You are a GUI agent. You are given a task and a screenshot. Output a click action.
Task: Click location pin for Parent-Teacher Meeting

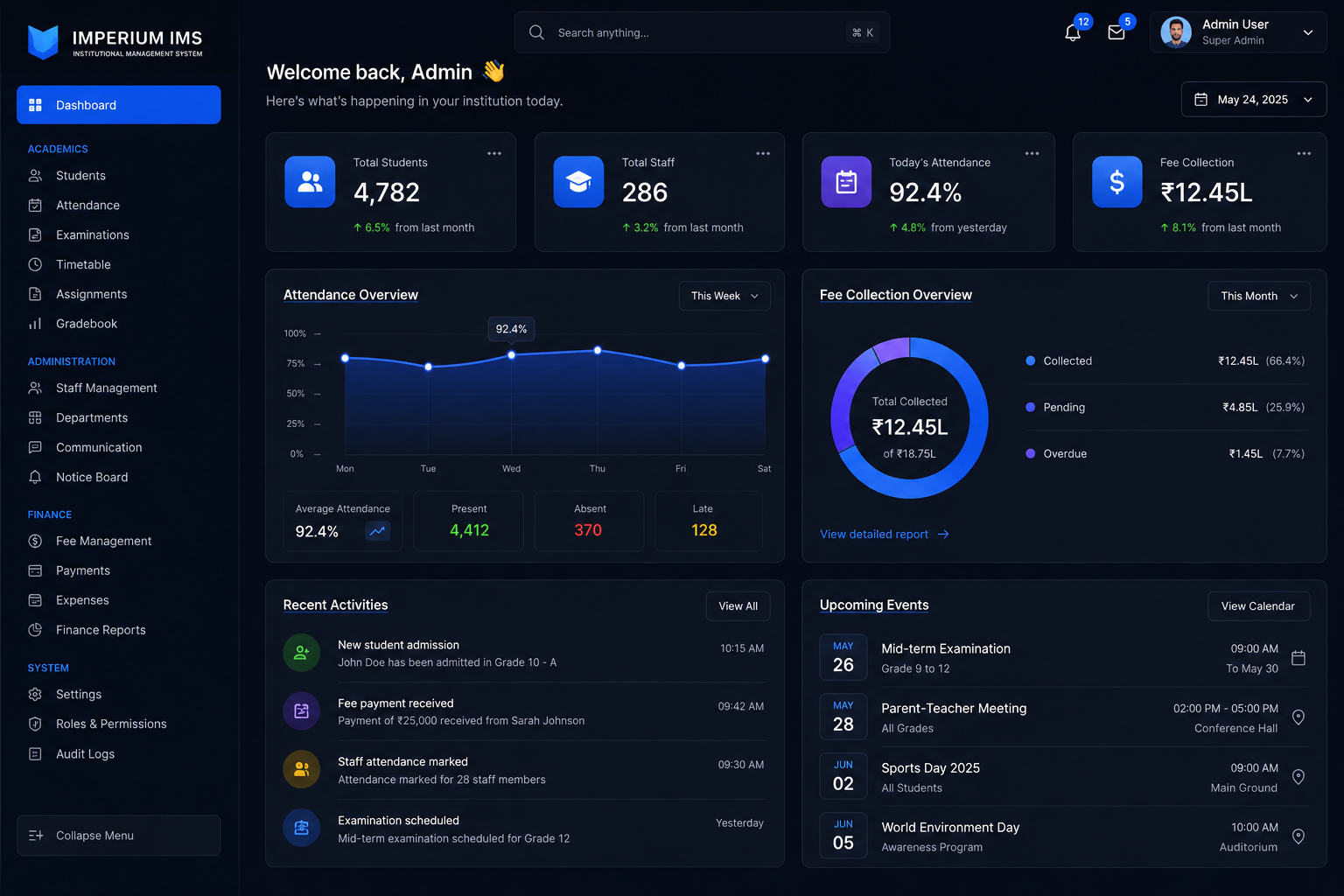1298,717
